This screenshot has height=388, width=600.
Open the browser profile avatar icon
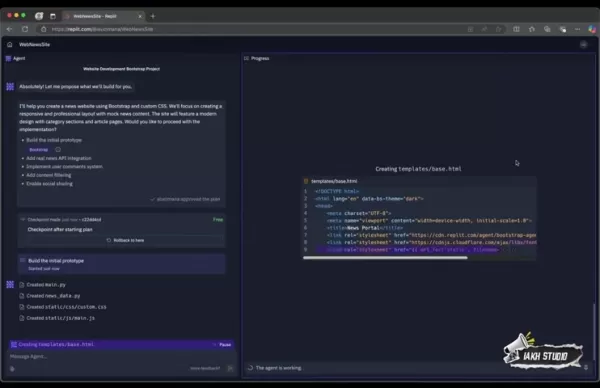39,16
